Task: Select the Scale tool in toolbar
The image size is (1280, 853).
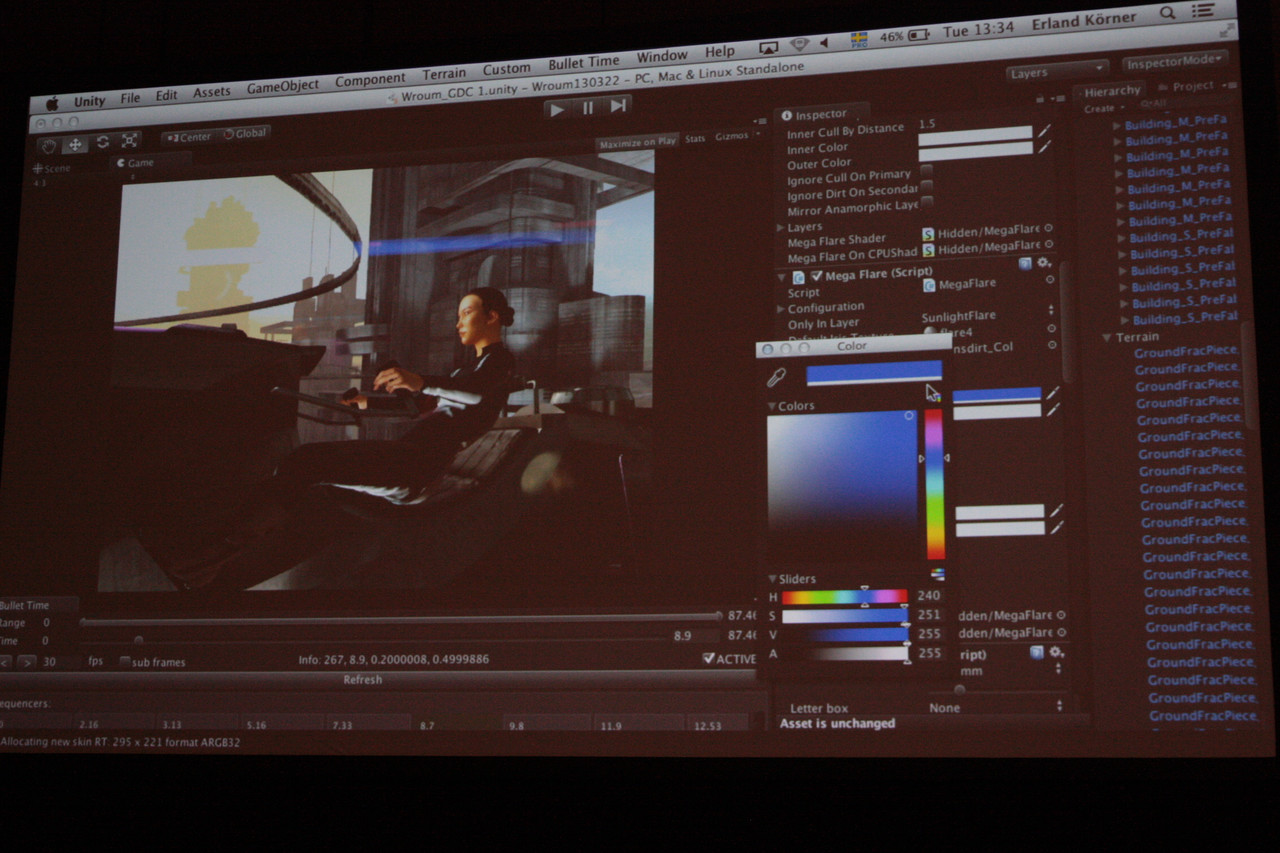Action: pos(129,141)
